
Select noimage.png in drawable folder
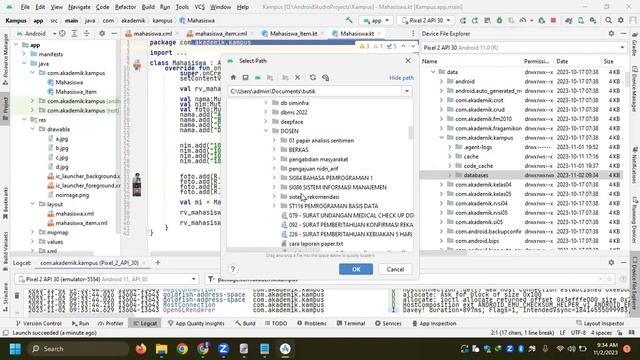pos(71,195)
